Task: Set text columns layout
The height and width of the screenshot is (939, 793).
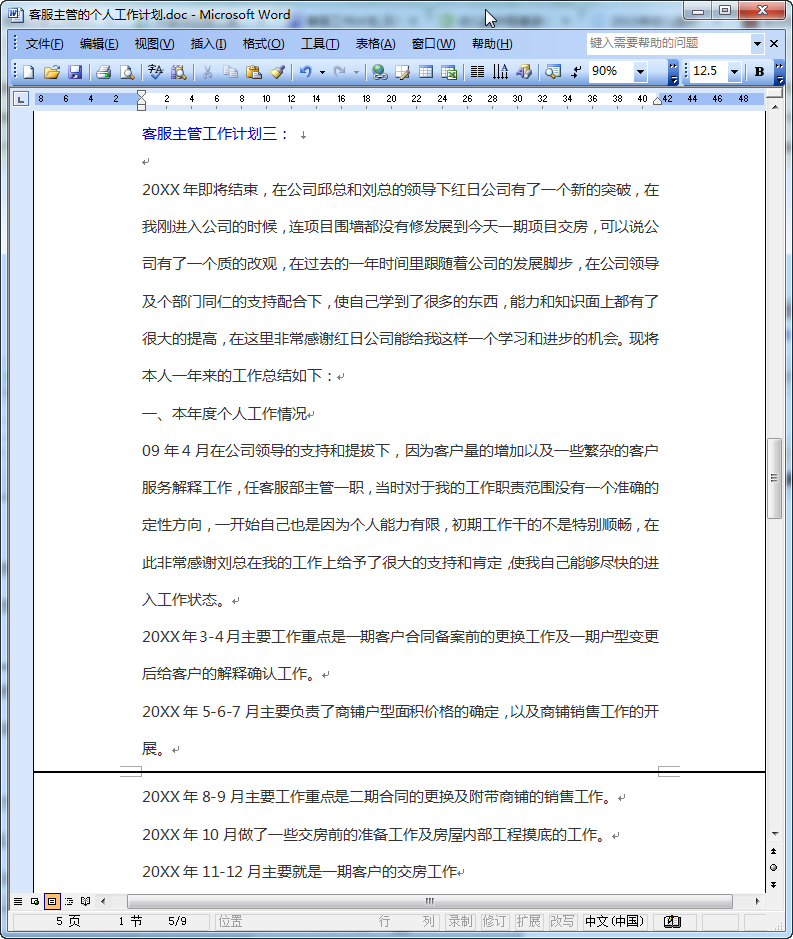Action: (477, 72)
